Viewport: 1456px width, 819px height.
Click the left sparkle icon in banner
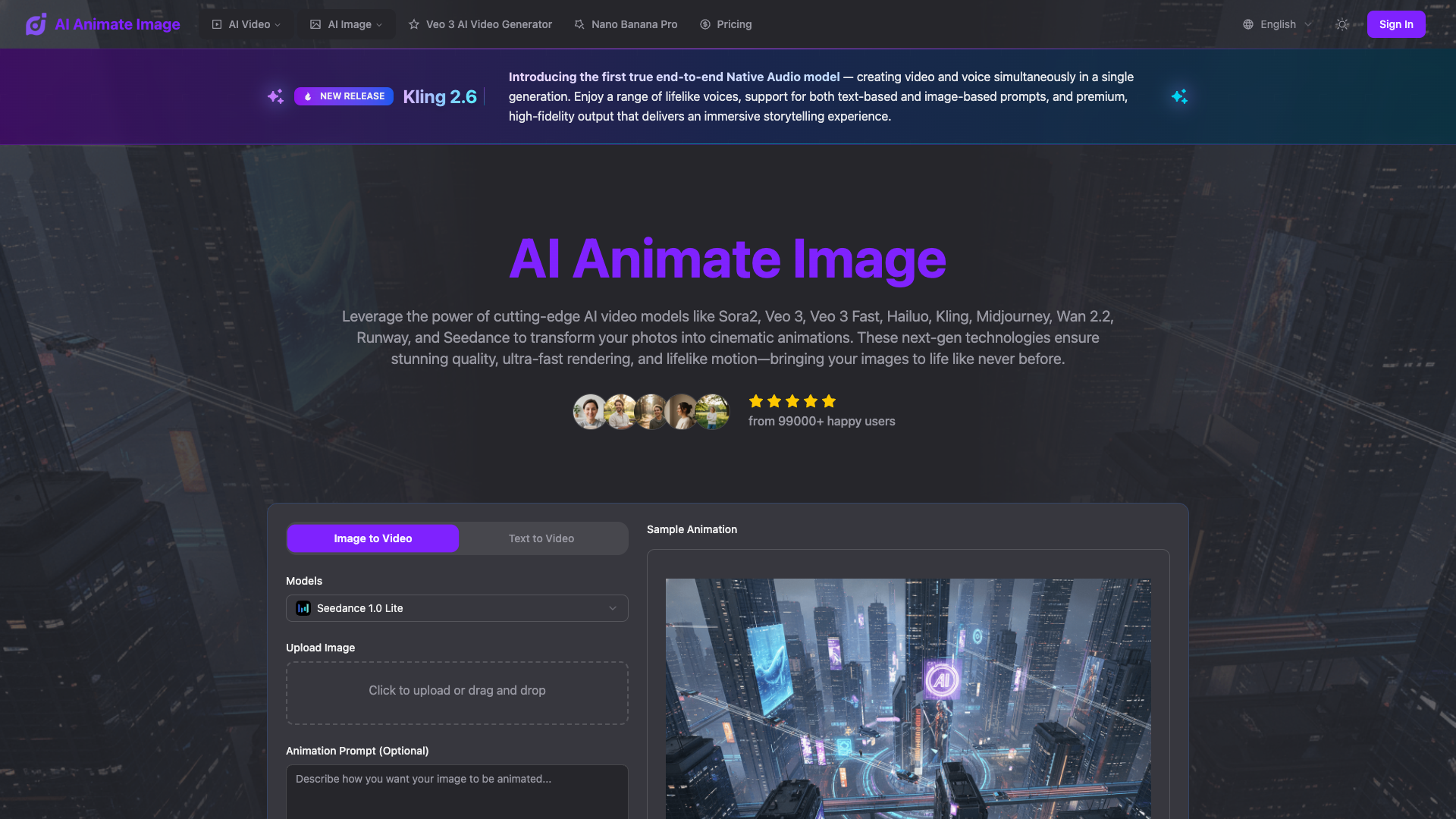click(x=275, y=96)
